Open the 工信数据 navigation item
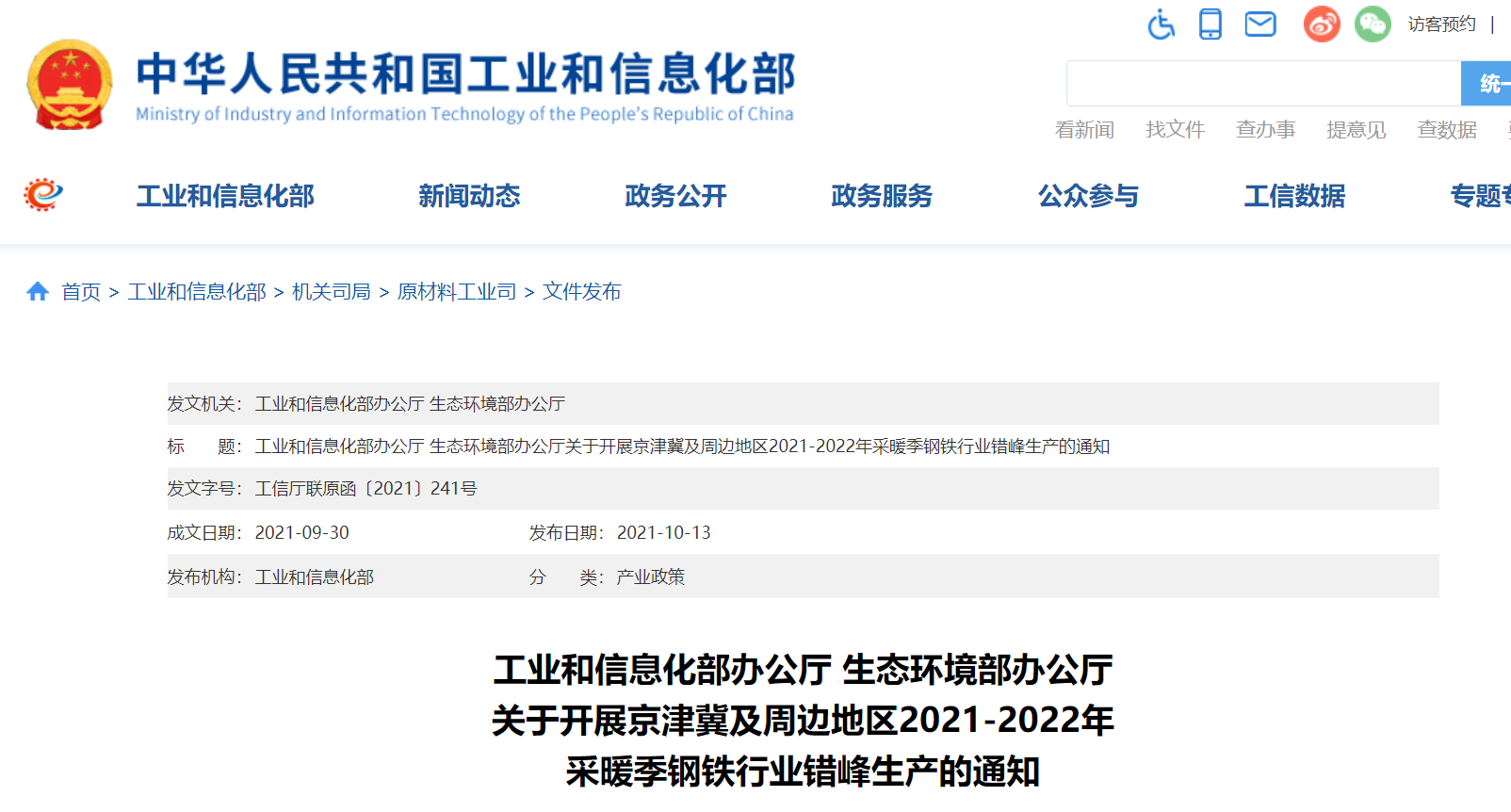The height and width of the screenshot is (812, 1511). coord(1294,196)
